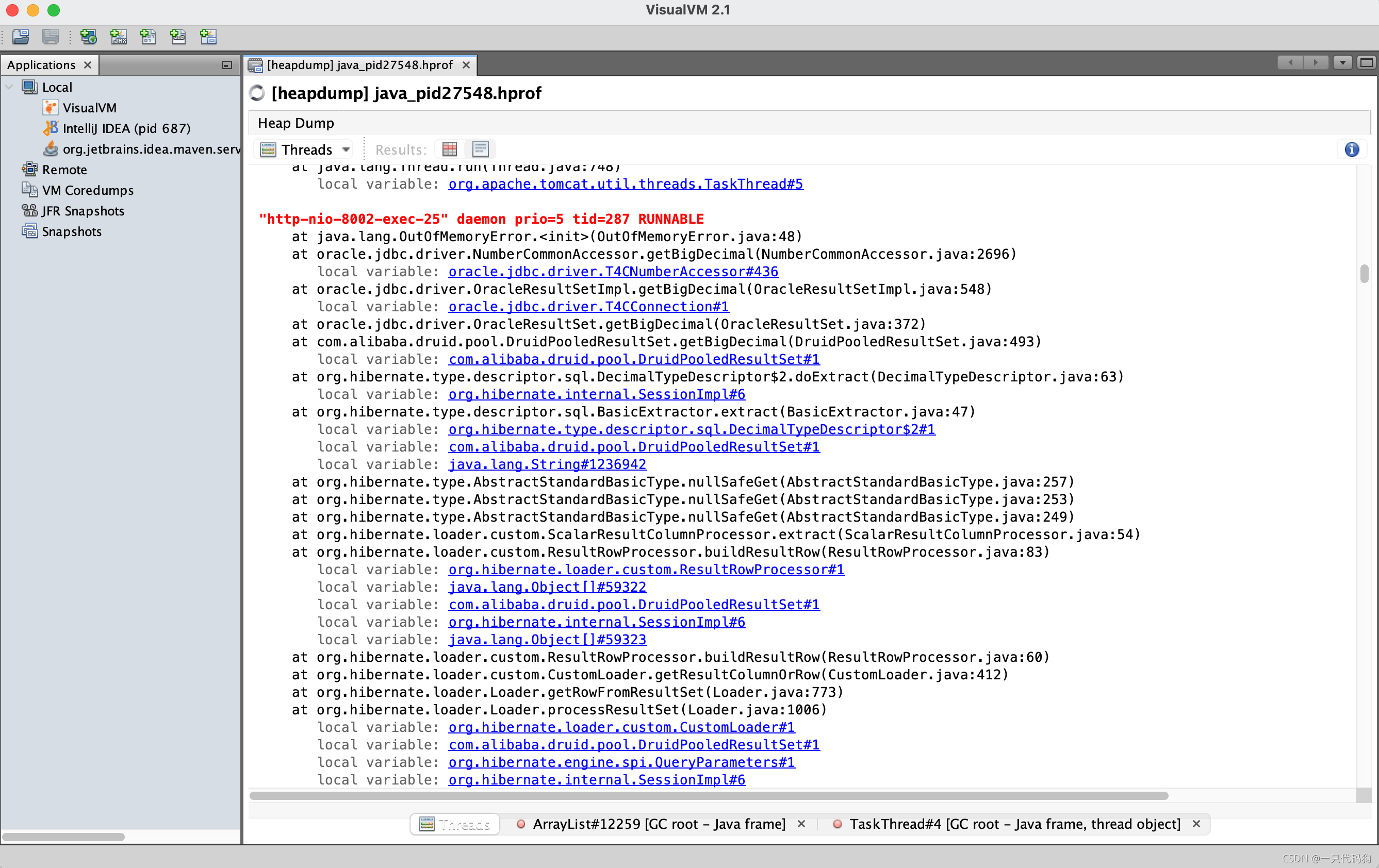Minimize the Applications panel
This screenshot has width=1379, height=868.
pos(227,65)
